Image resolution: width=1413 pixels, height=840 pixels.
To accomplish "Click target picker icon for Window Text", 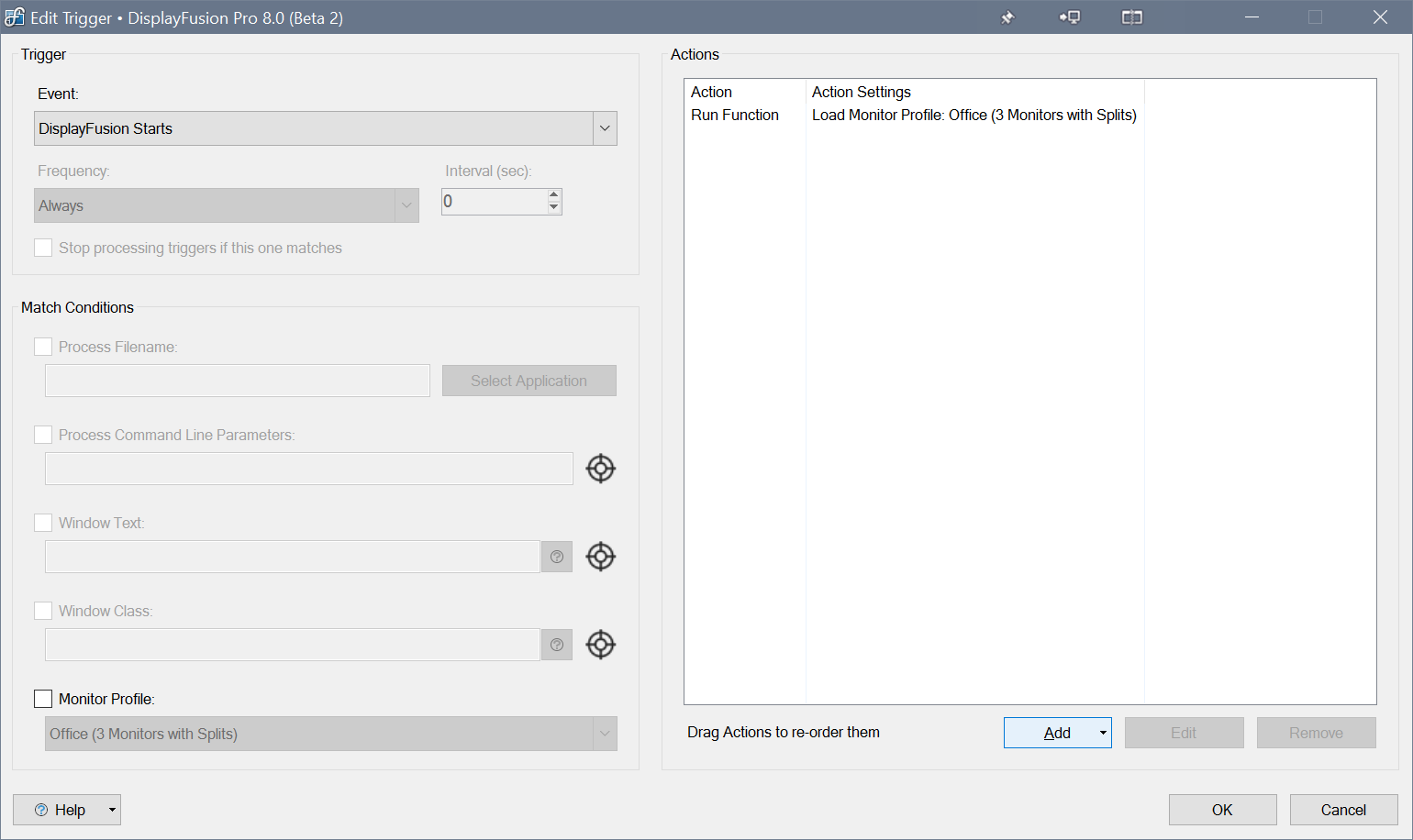I will tap(601, 557).
